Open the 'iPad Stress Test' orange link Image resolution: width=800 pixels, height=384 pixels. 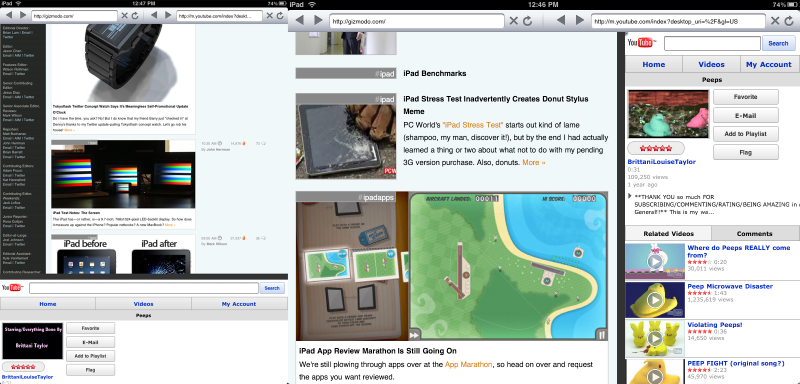(473, 124)
